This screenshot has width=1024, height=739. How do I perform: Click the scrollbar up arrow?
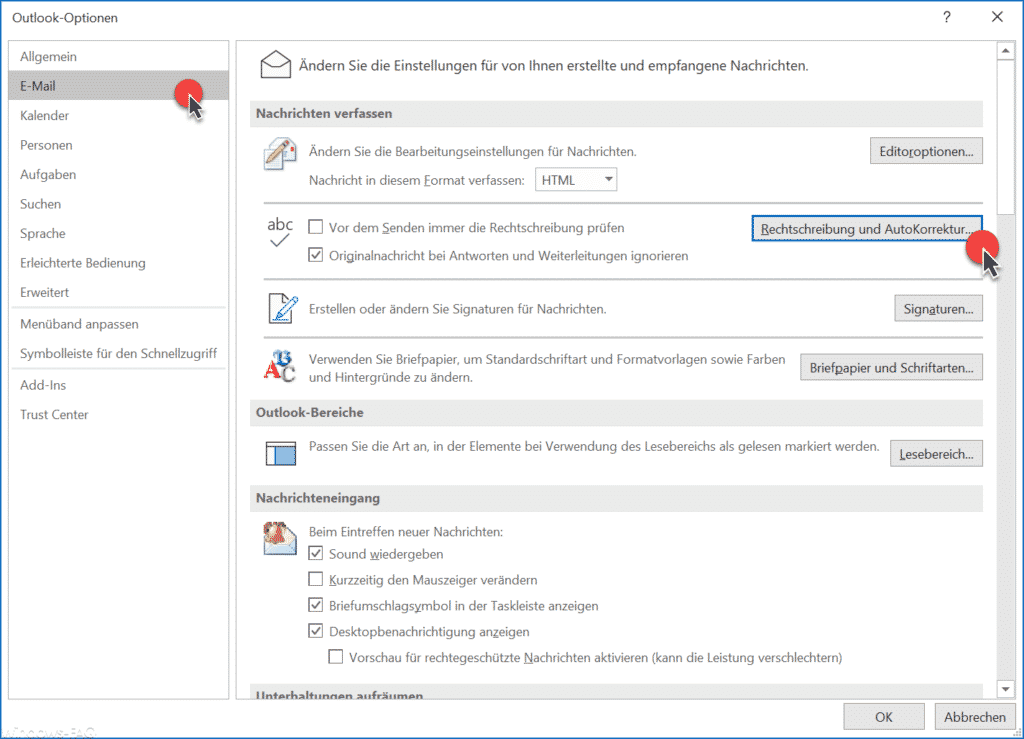click(1006, 50)
